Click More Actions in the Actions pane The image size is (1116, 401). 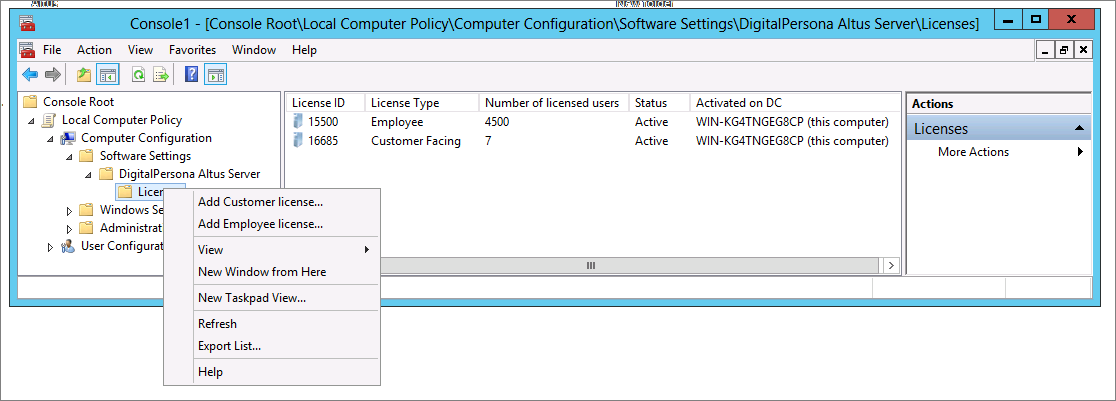[973, 152]
